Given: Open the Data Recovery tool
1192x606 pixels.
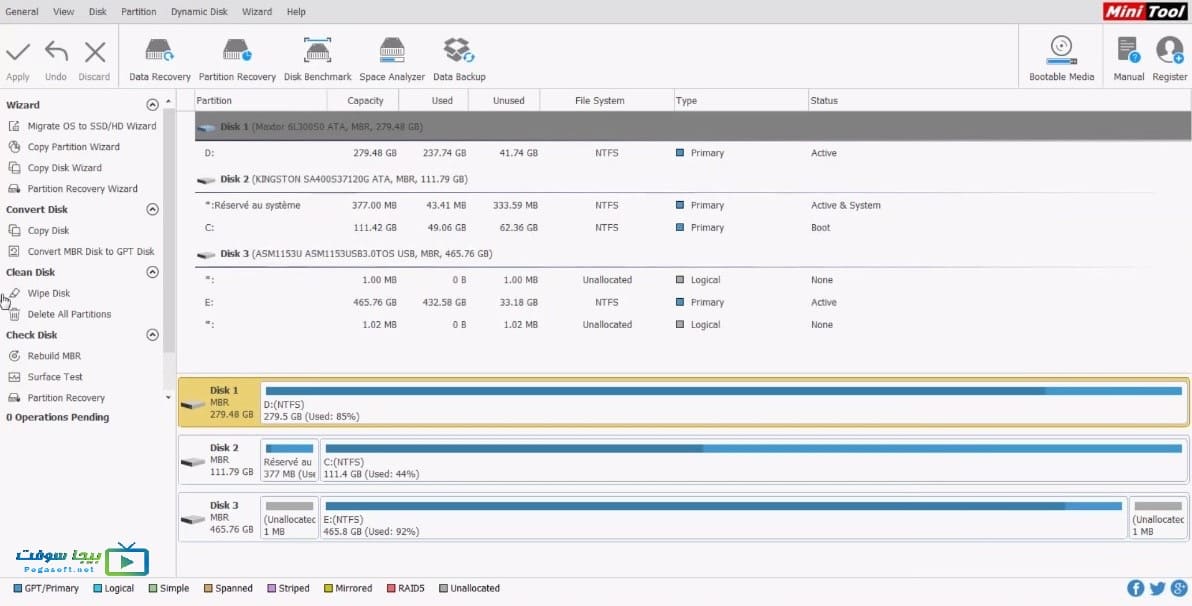Looking at the screenshot, I should click(160, 59).
